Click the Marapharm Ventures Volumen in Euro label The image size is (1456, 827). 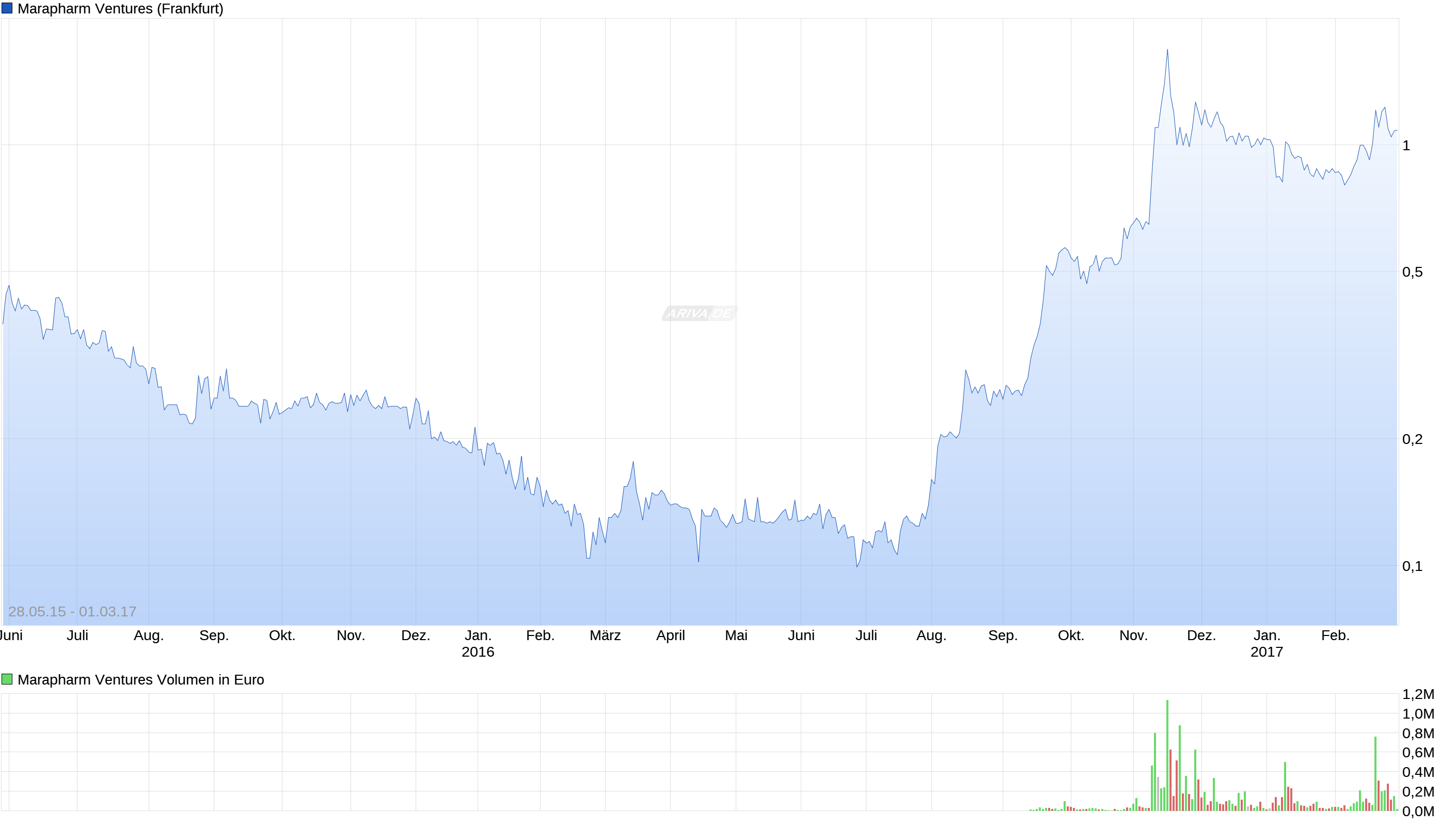tap(141, 679)
